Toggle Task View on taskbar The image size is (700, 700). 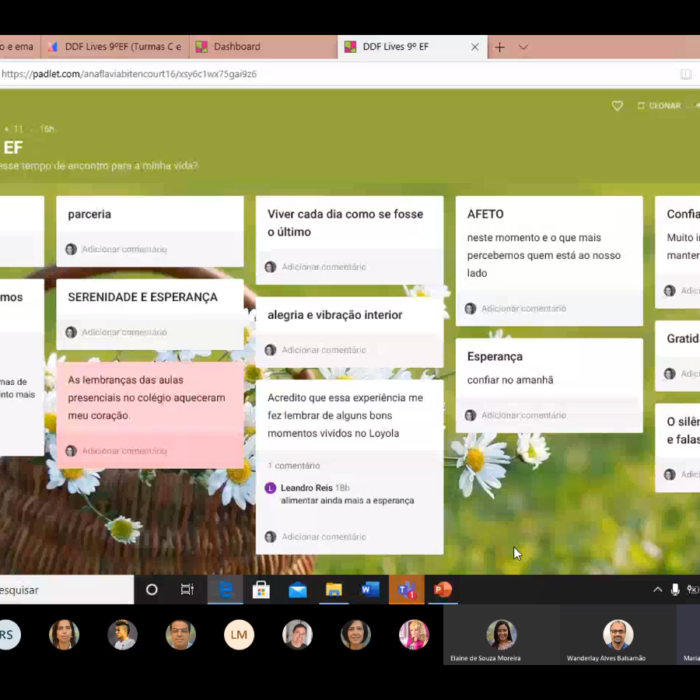point(187,590)
